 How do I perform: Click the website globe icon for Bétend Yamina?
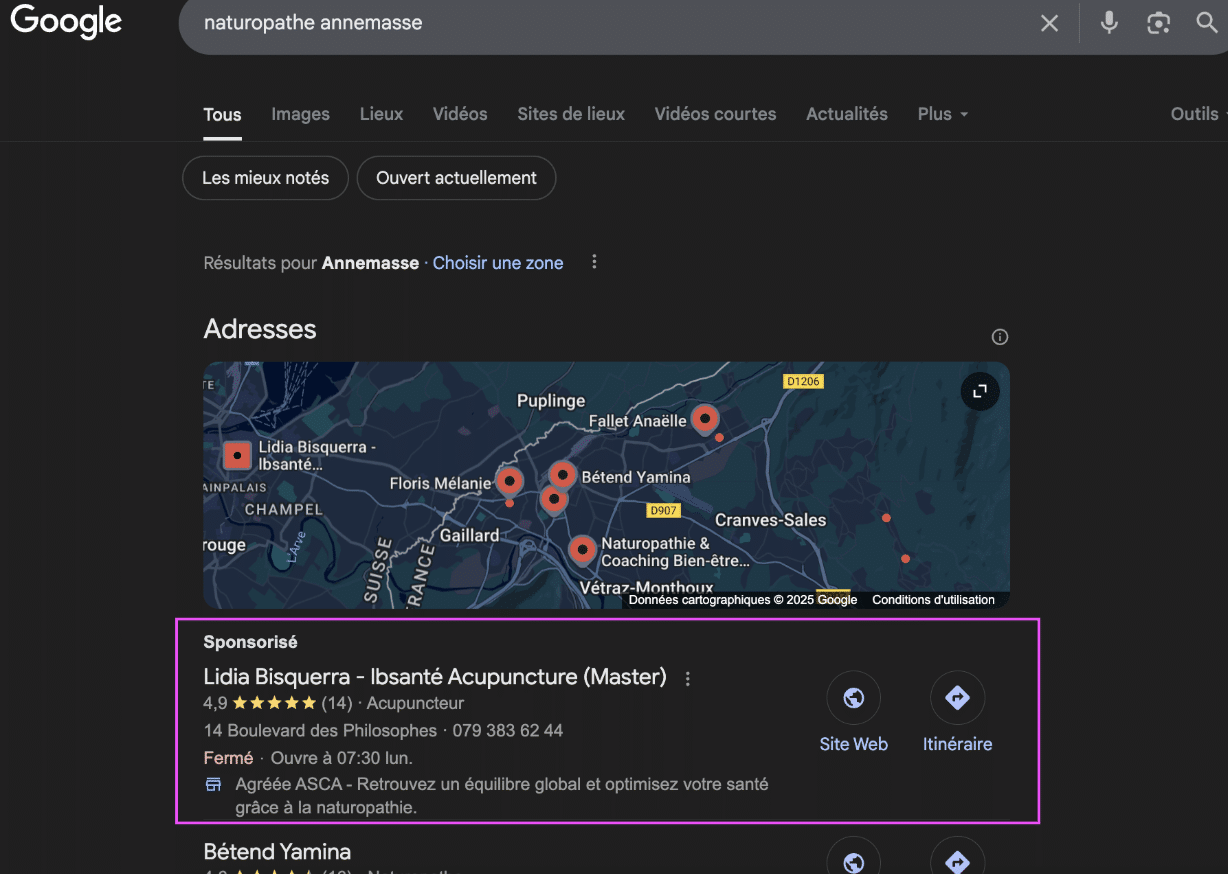(853, 860)
